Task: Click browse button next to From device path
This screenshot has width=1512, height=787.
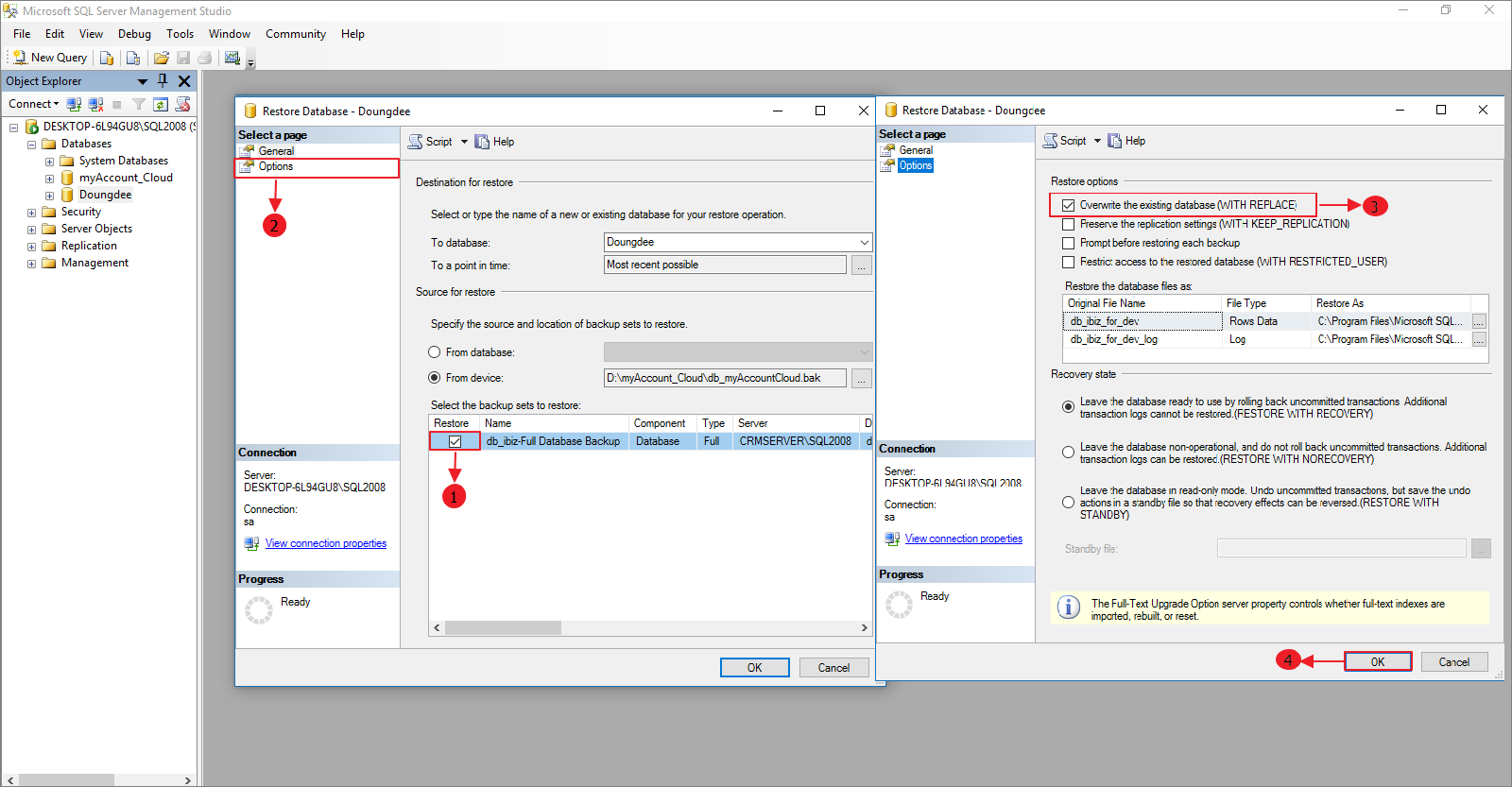Action: [861, 378]
